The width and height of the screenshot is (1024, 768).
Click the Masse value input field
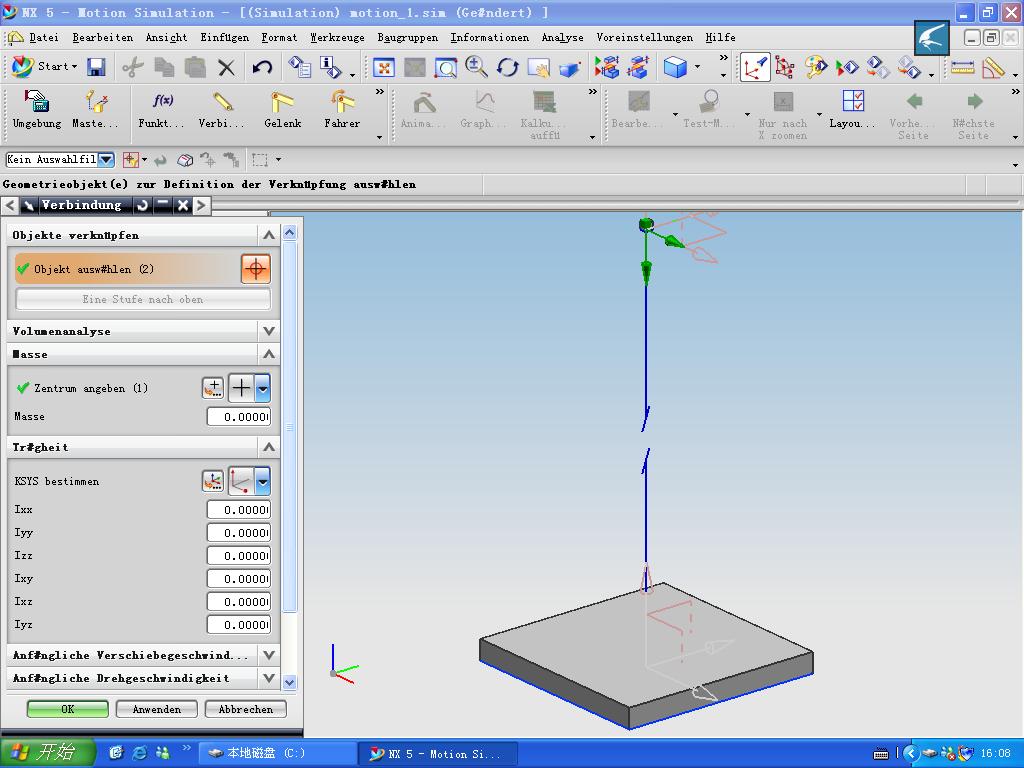(x=238, y=416)
